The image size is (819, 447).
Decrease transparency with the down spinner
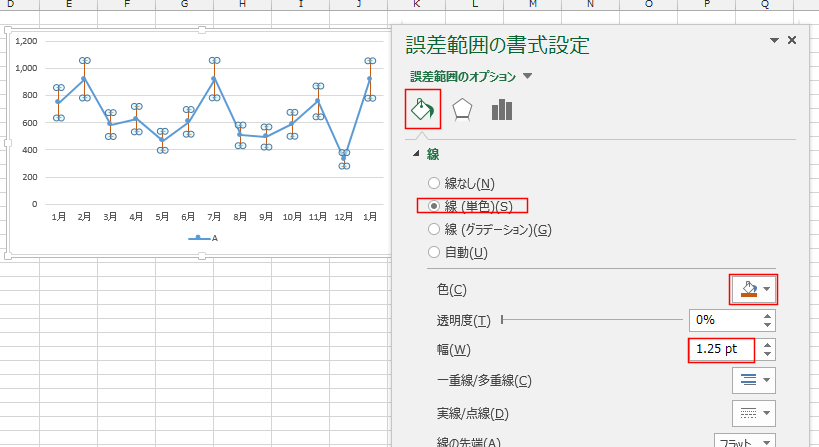pos(767,325)
